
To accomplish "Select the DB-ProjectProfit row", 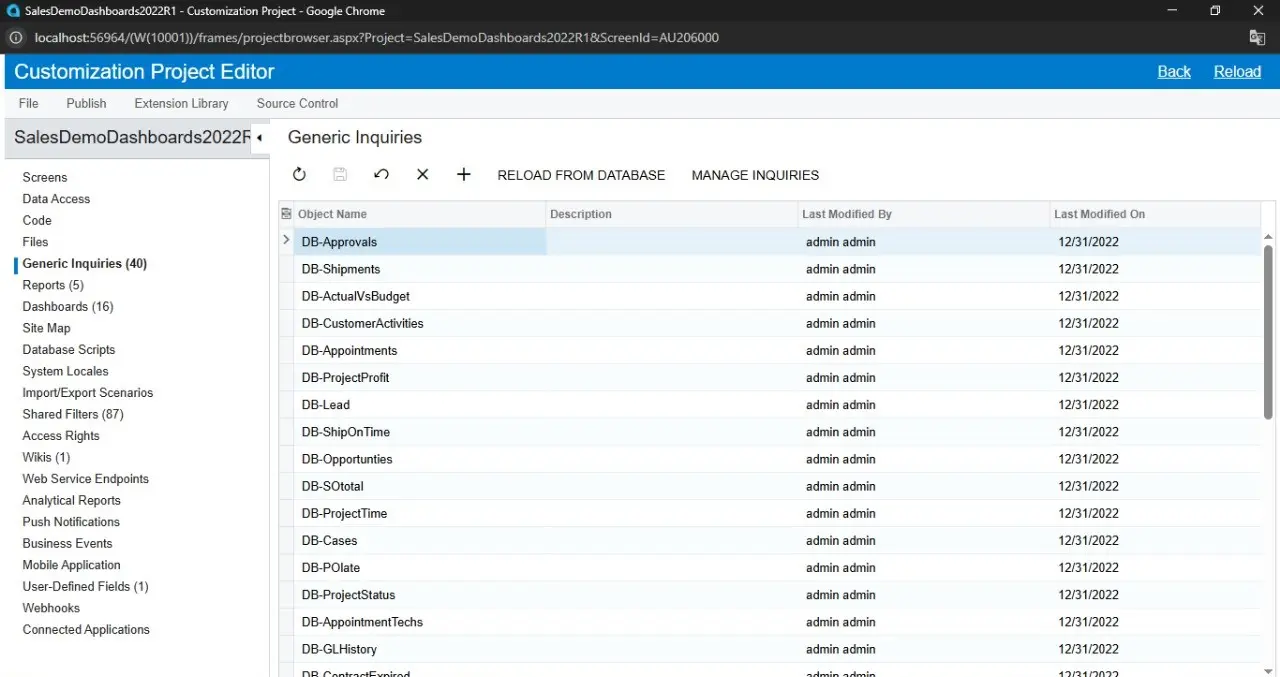I will coord(770,377).
